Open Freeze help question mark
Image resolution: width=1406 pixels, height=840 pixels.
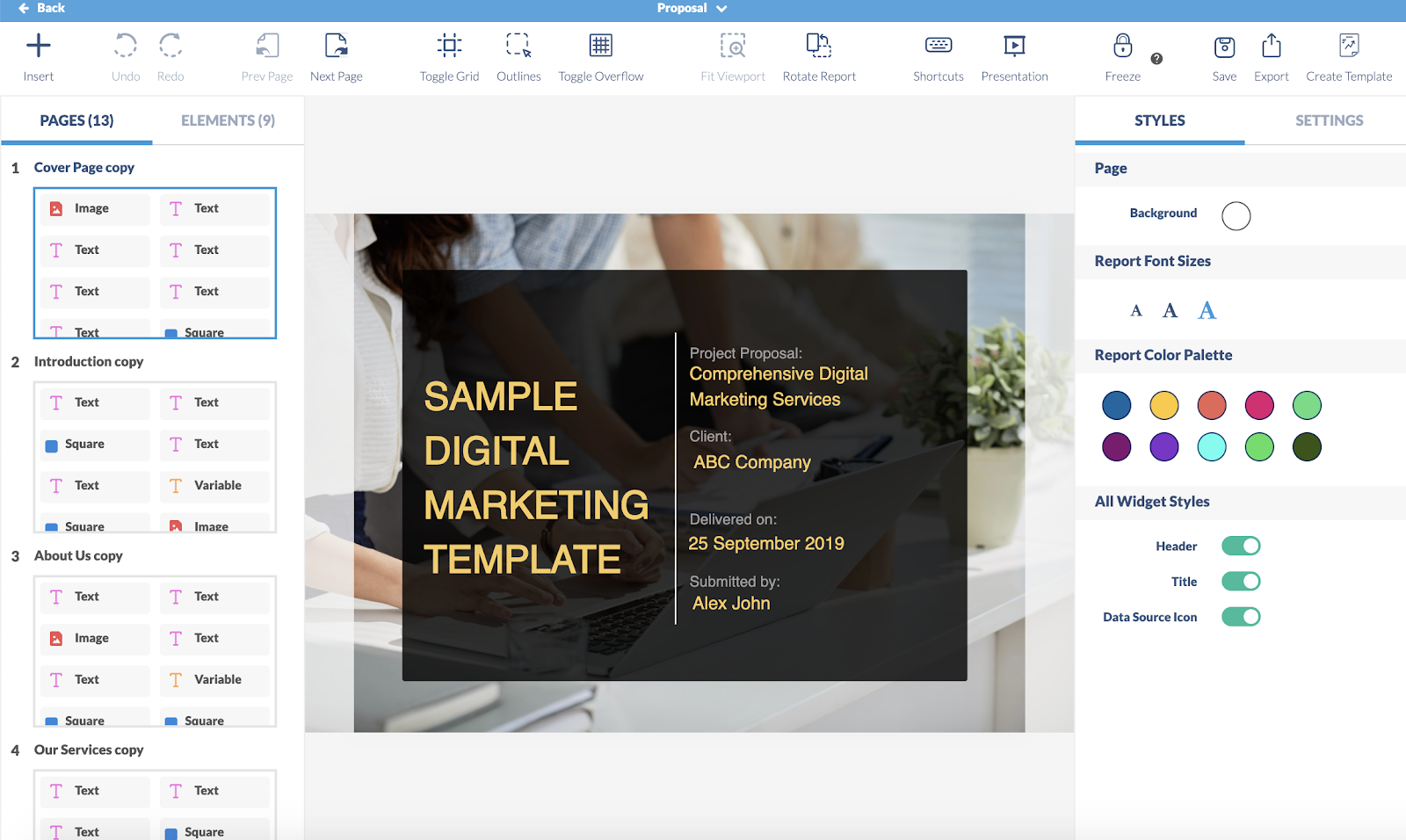pos(1156,59)
